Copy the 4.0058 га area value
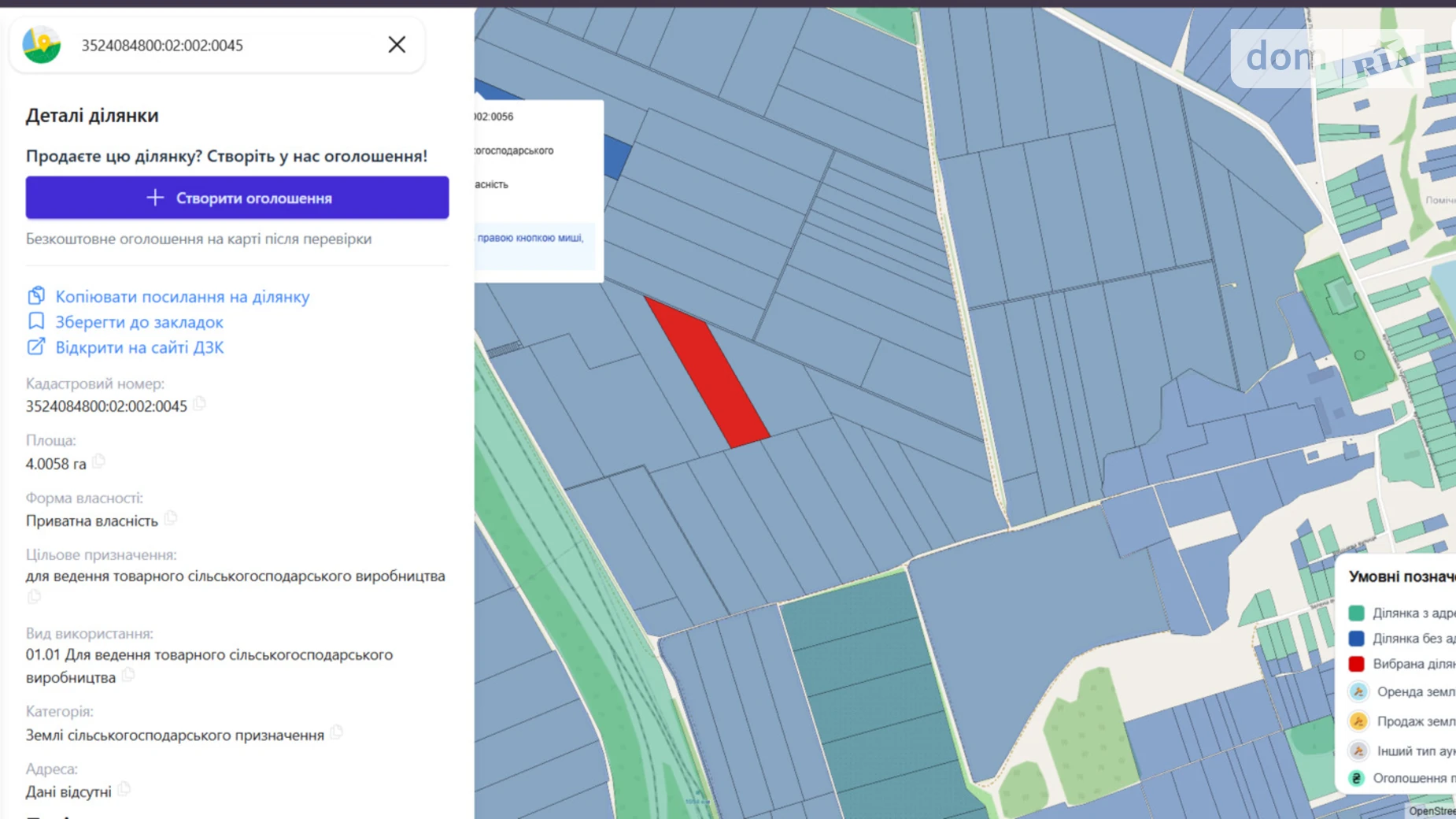Image resolution: width=1456 pixels, height=819 pixels. click(99, 461)
